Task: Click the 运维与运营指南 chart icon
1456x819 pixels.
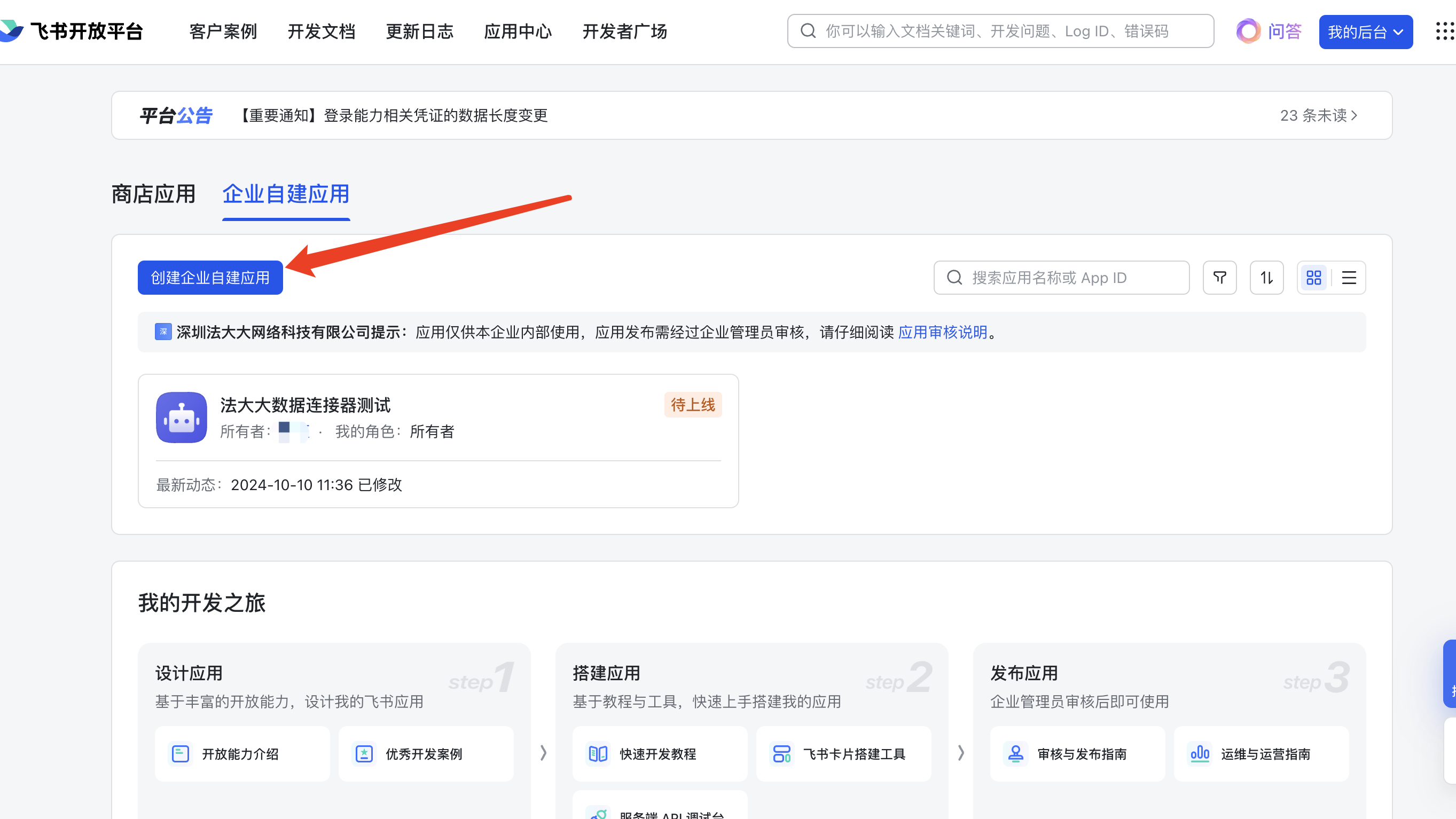Action: (x=1200, y=754)
